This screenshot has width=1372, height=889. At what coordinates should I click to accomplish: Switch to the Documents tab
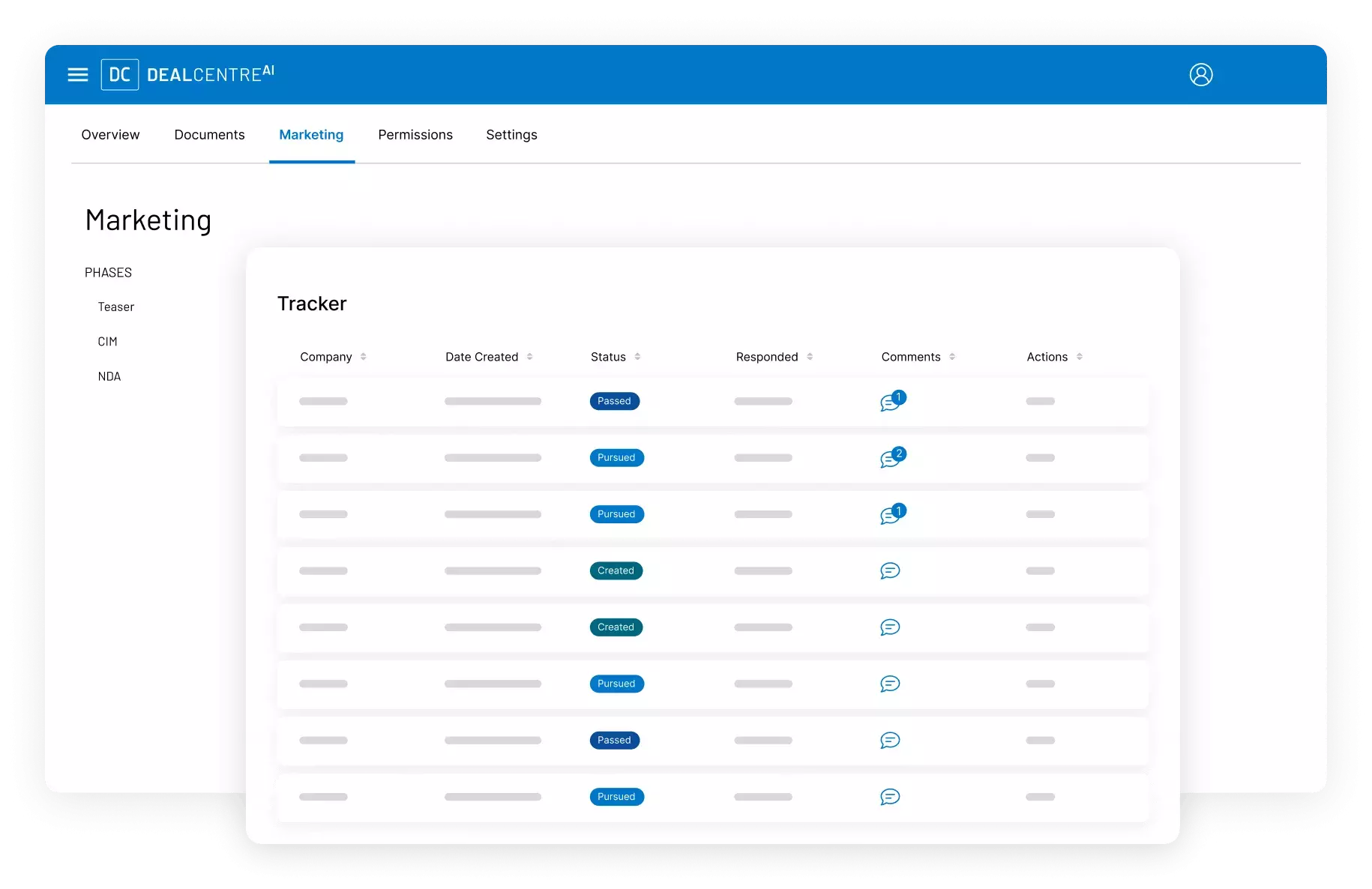[209, 135]
